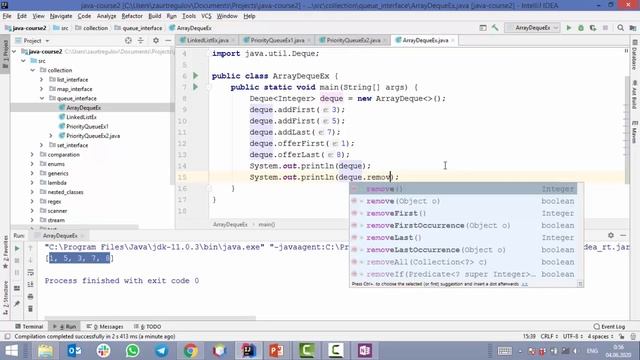Stop process in Run panel
The width and height of the screenshot is (640, 360).
pos(17,260)
